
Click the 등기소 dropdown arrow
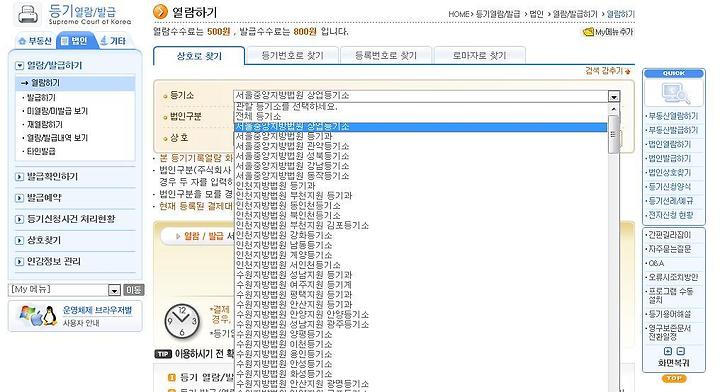[x=614, y=96]
